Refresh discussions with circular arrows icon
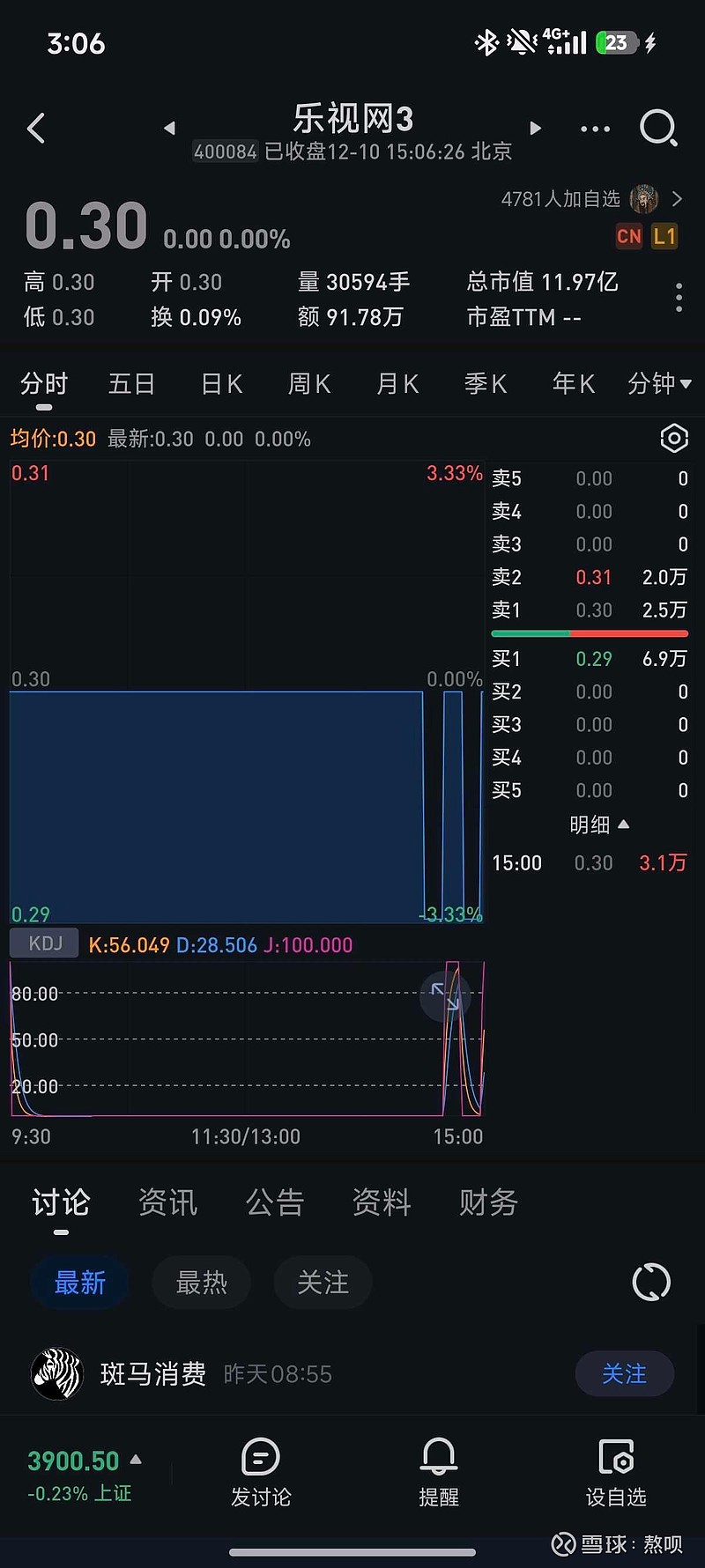The height and width of the screenshot is (1568, 705). (652, 1283)
